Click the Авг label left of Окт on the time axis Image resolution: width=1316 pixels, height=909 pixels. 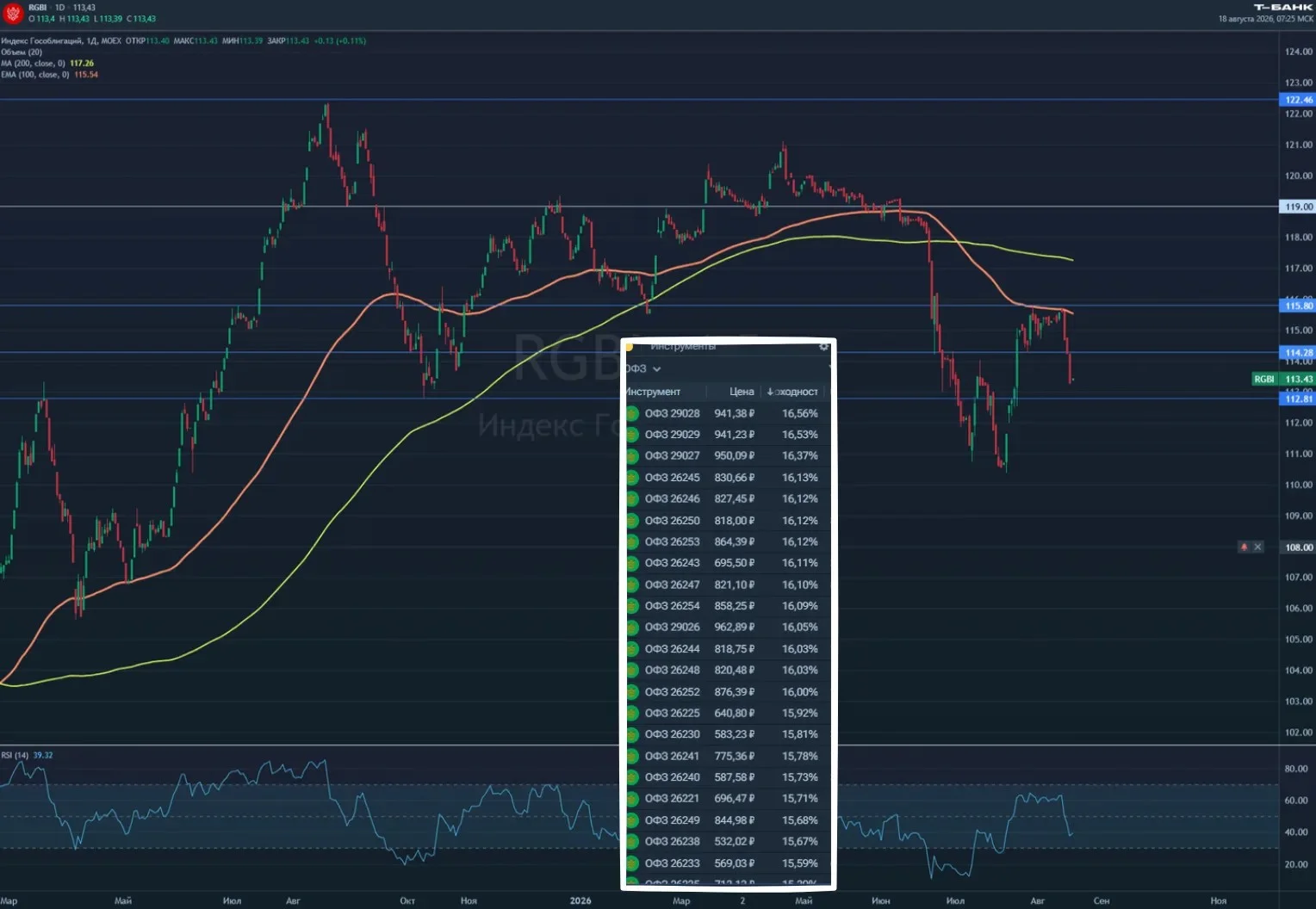click(293, 901)
